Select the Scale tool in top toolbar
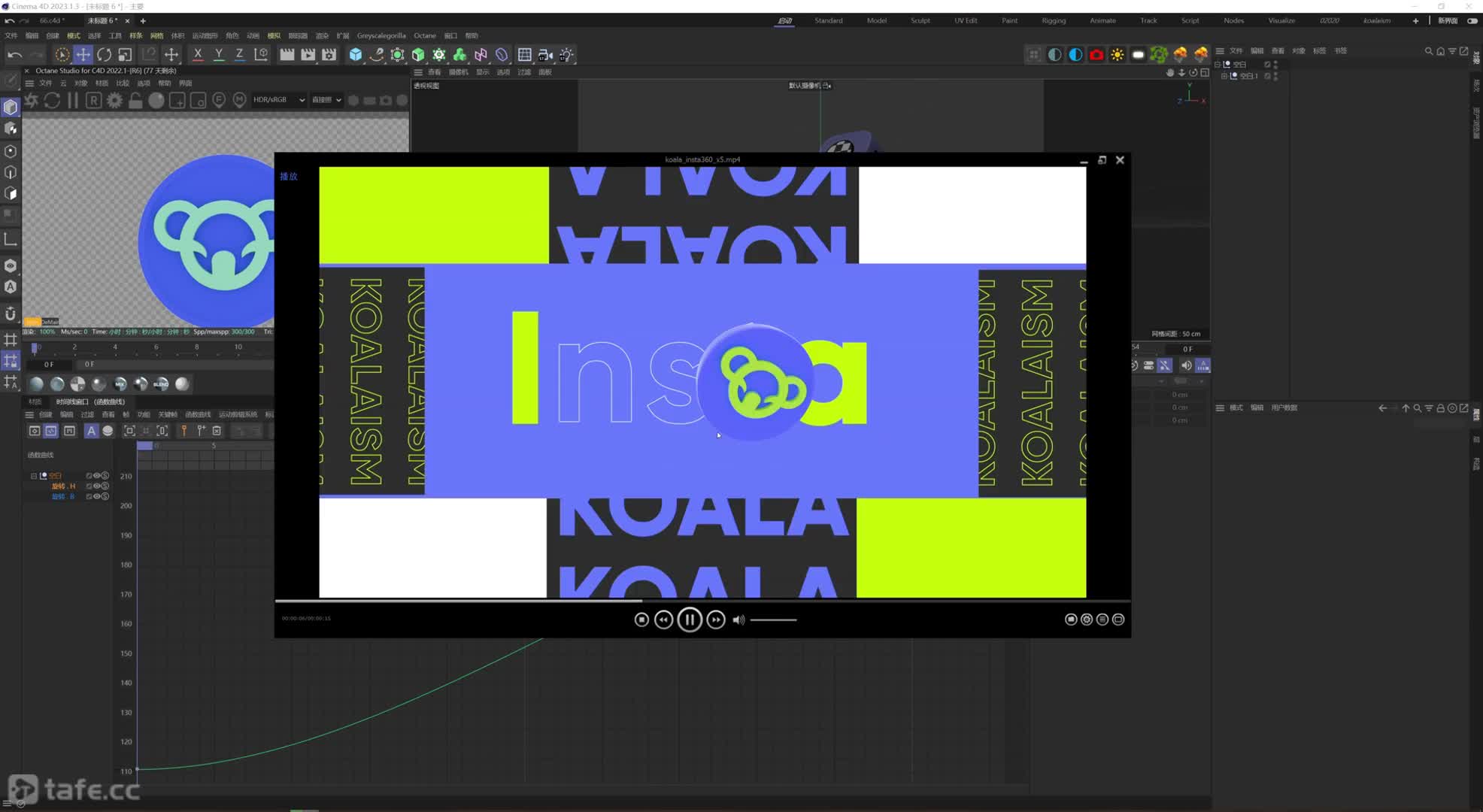 (x=125, y=54)
